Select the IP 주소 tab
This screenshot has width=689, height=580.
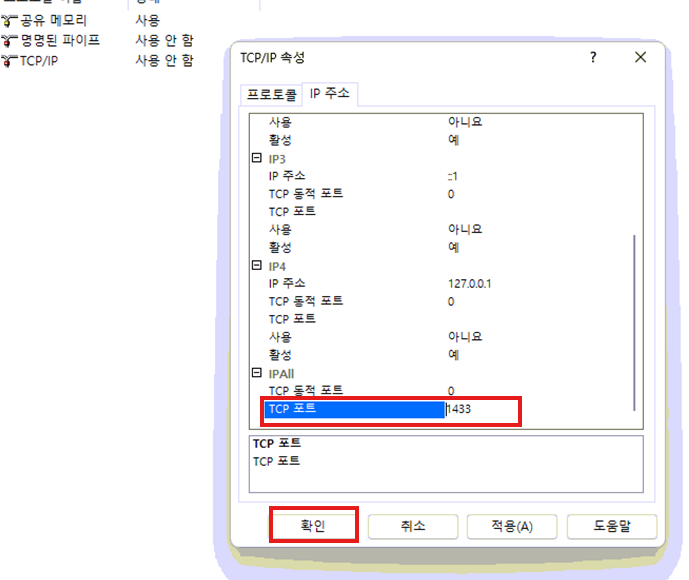[x=330, y=93]
